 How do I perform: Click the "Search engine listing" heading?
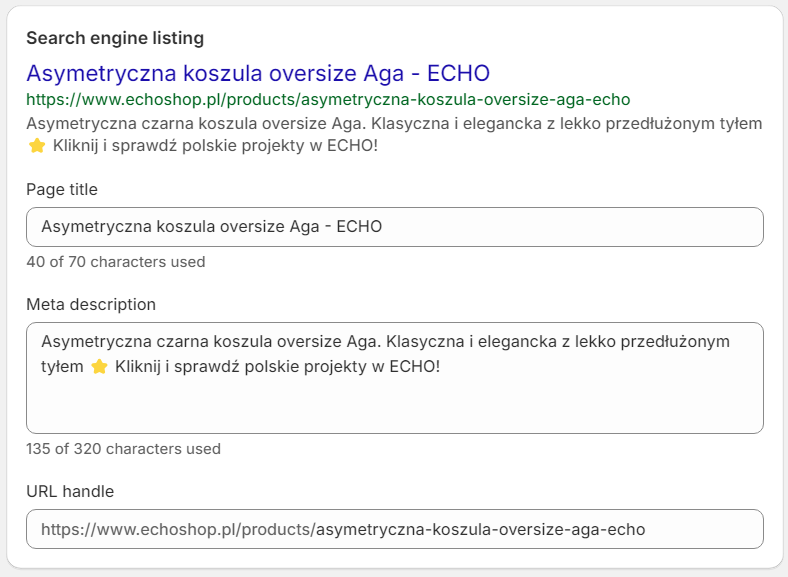(115, 38)
